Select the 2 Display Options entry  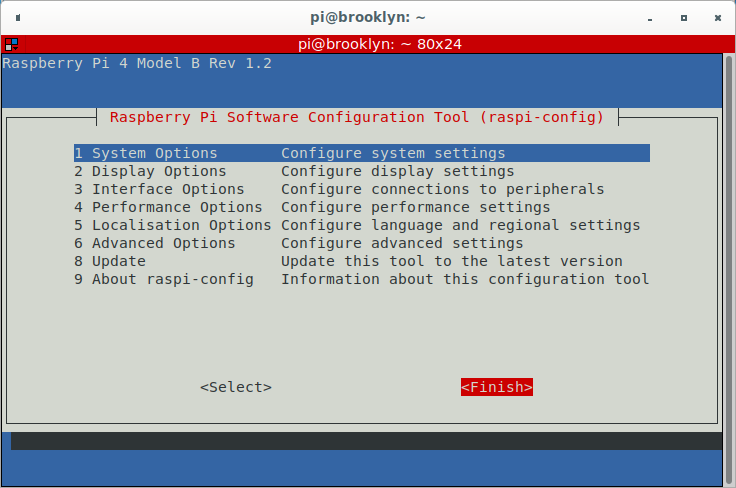tap(361, 171)
